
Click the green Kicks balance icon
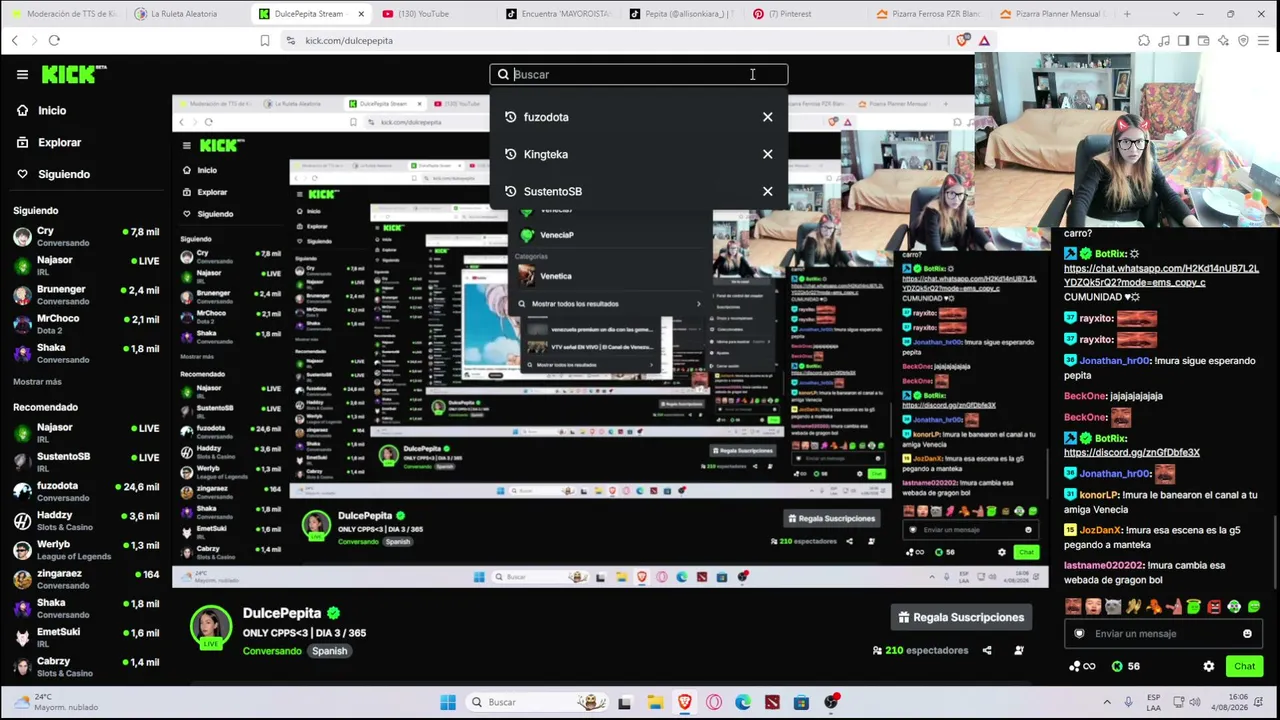[x=1117, y=666]
